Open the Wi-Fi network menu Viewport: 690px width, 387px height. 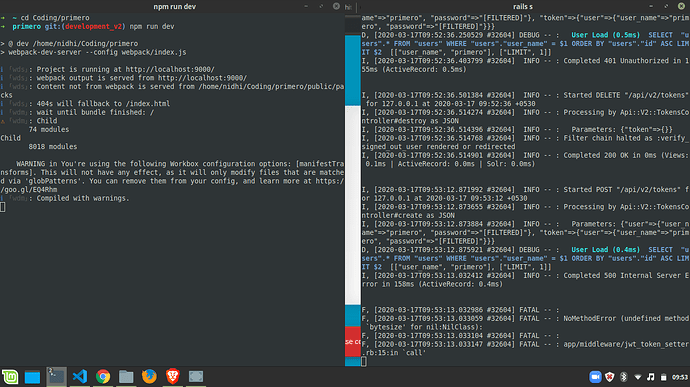638,377
